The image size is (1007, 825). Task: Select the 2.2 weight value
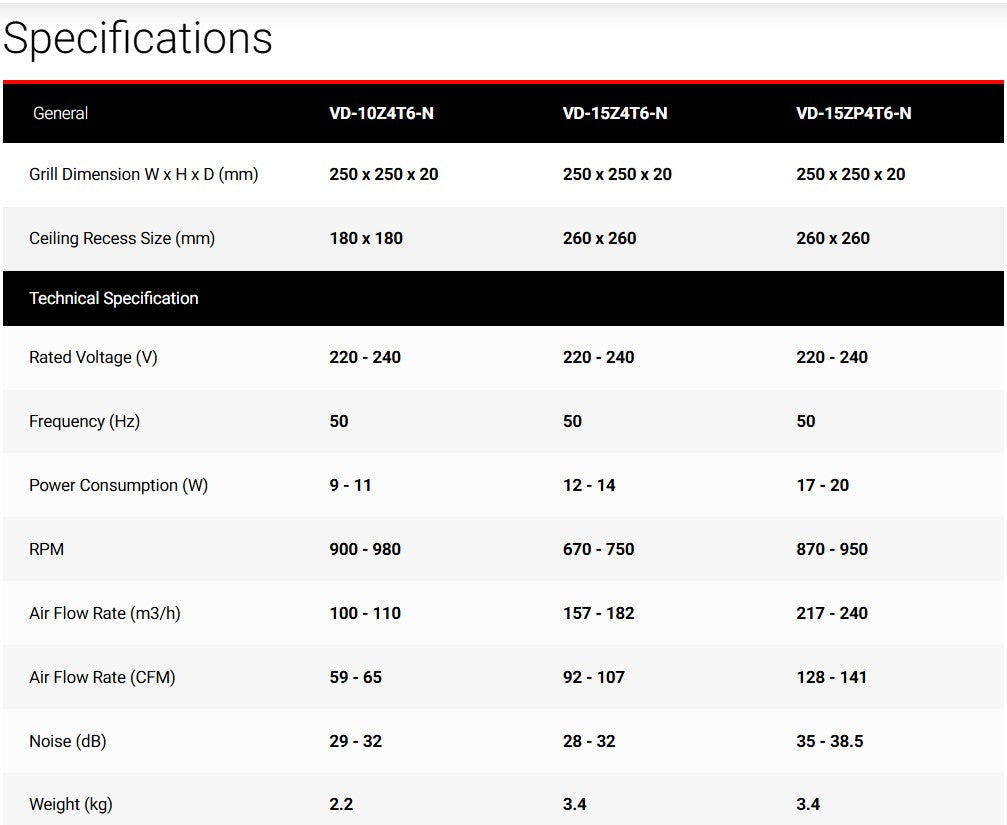pyautogui.click(x=341, y=804)
